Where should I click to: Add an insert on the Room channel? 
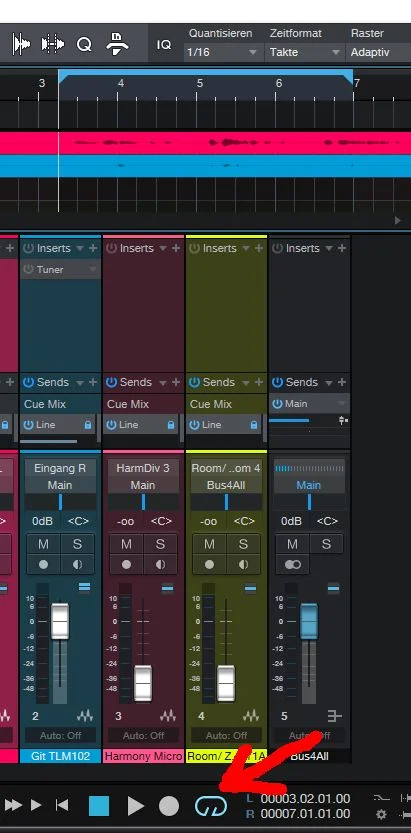coord(259,248)
